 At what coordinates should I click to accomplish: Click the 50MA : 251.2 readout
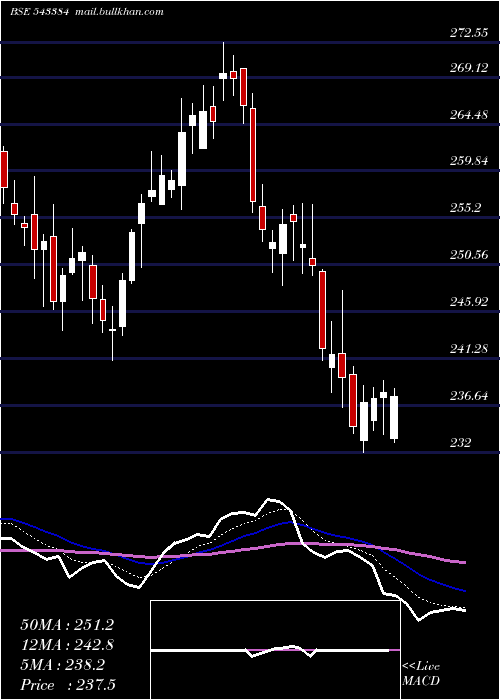[67, 625]
